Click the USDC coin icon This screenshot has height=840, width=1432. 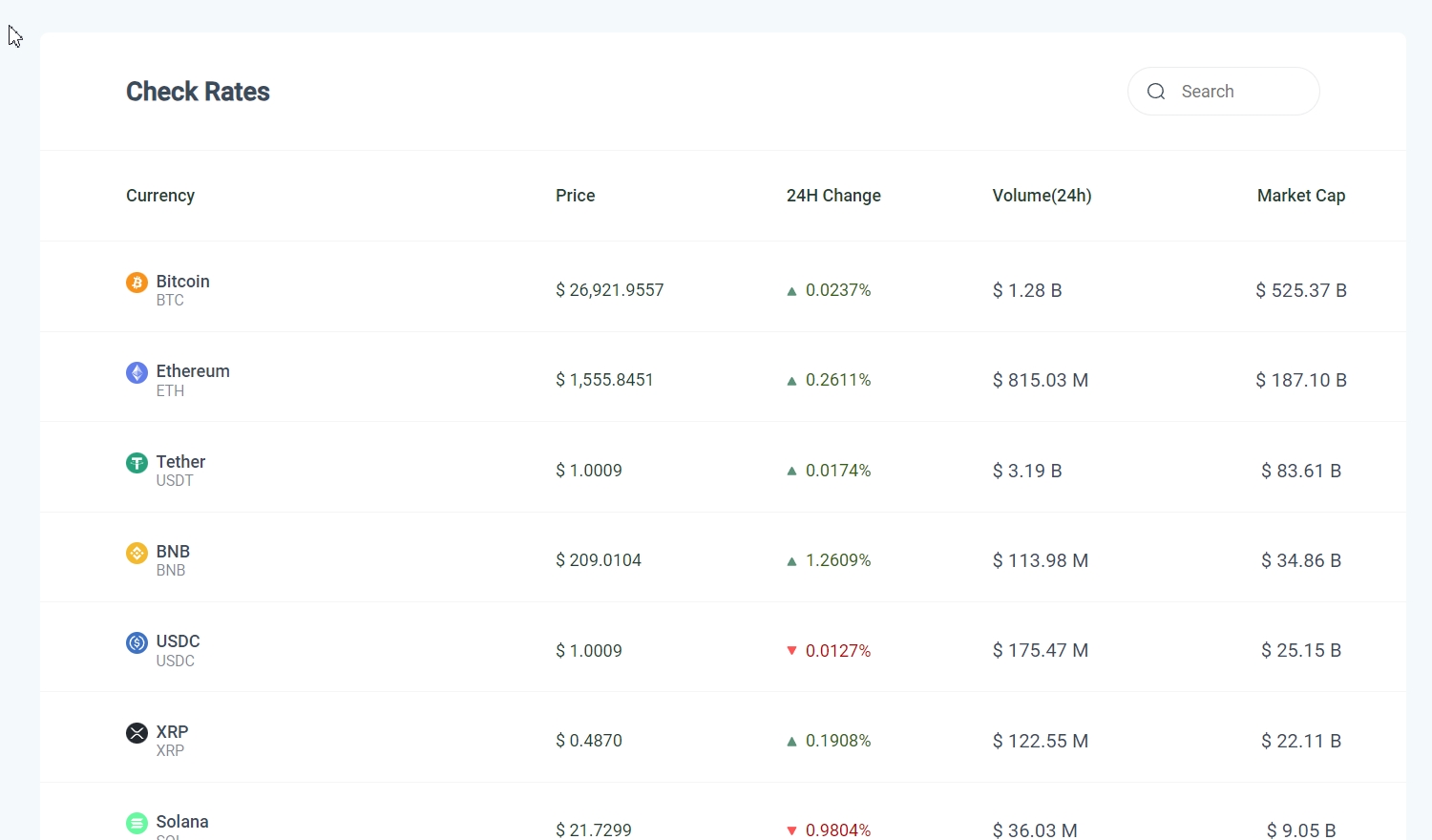pyautogui.click(x=137, y=642)
